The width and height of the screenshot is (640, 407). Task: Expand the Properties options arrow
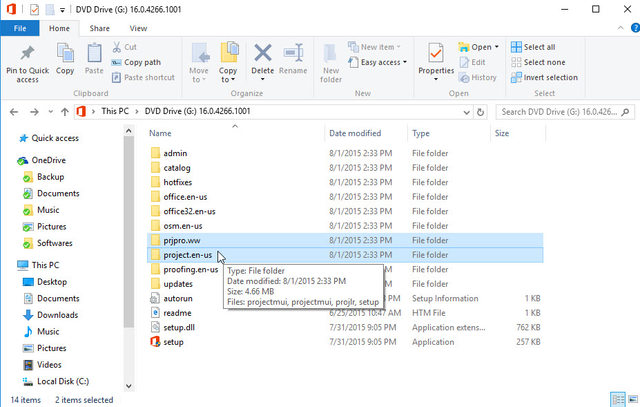436,80
